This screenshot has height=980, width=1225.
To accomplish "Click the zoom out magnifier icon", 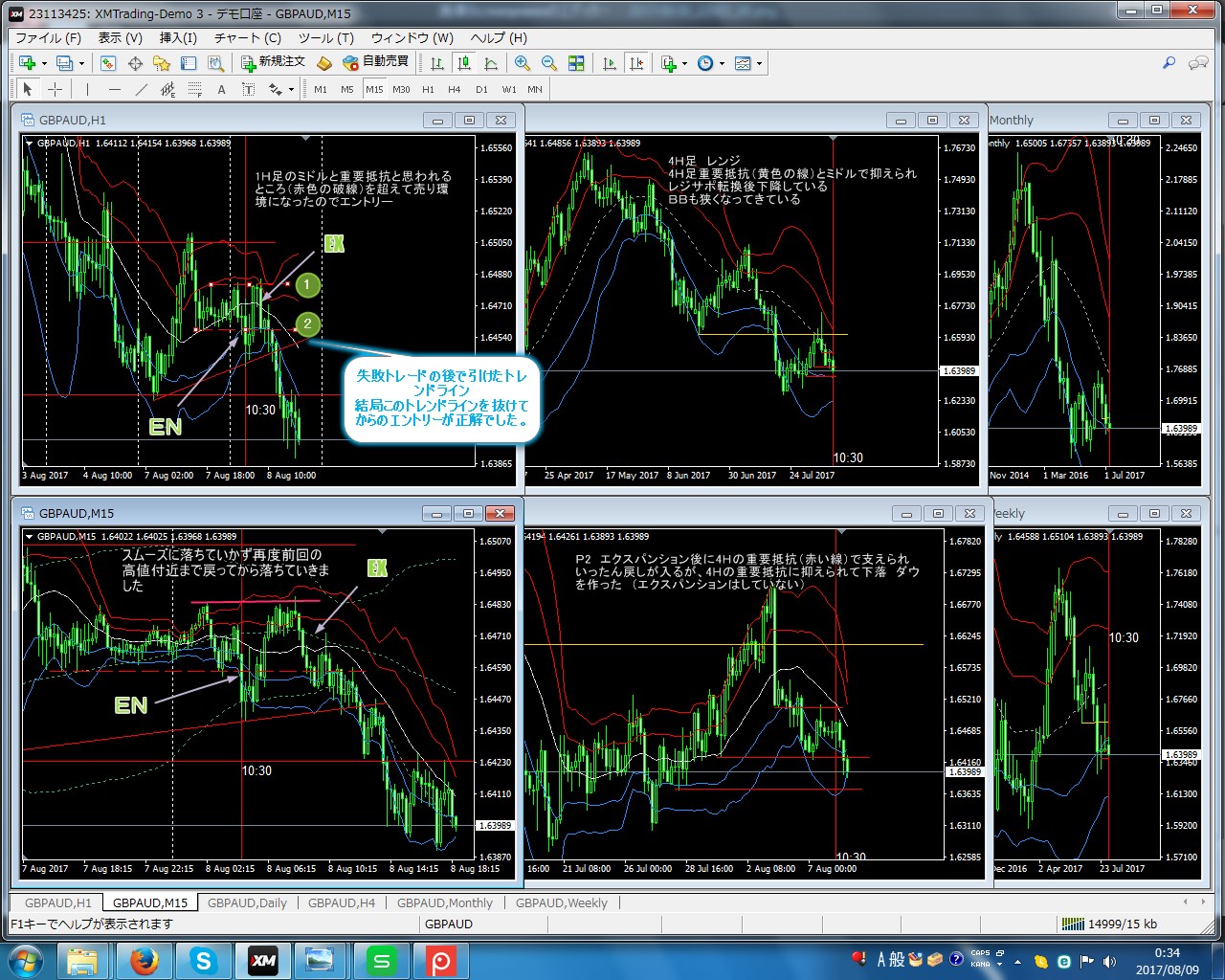I will coord(549,63).
